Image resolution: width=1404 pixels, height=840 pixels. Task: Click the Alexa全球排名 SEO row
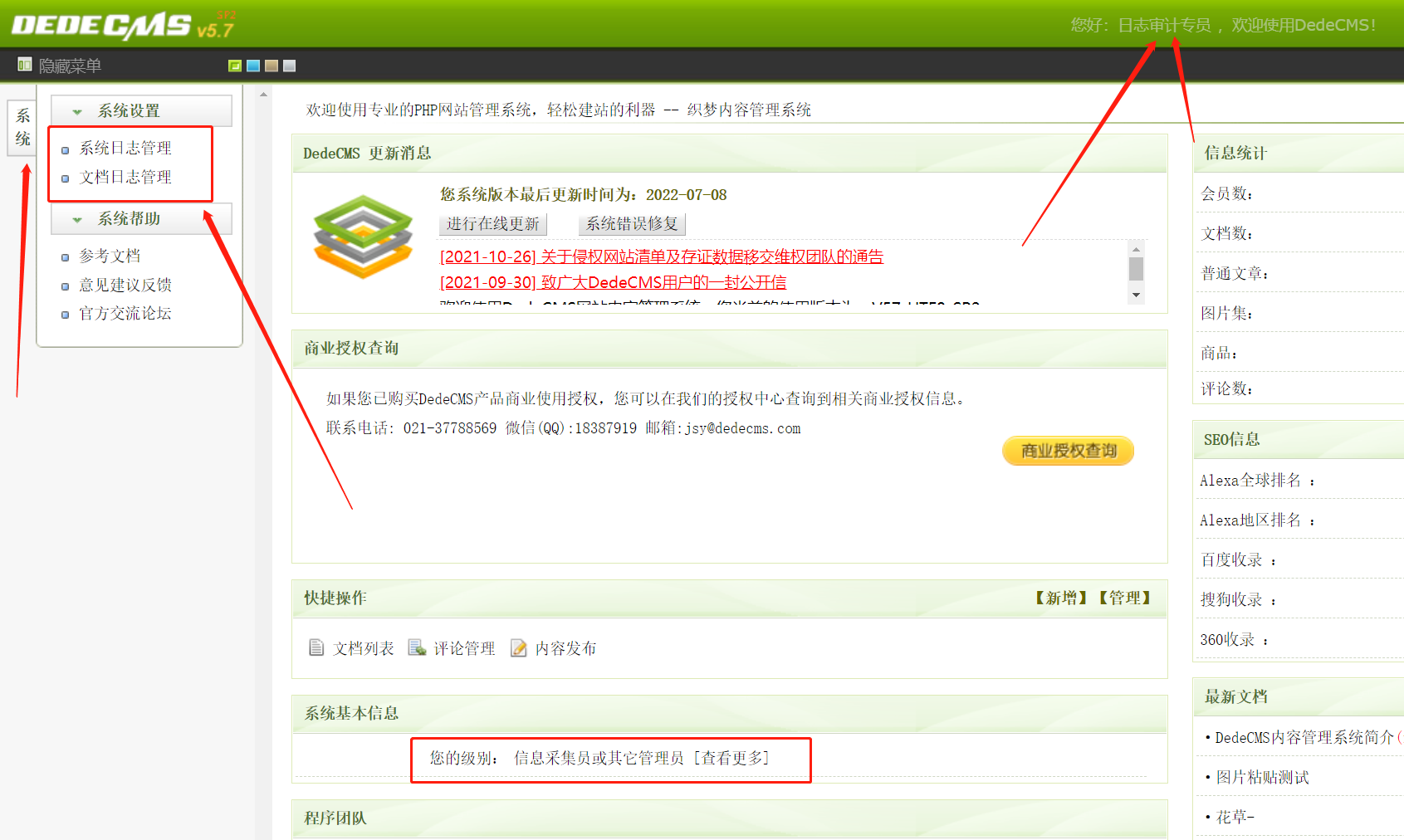pyautogui.click(x=1299, y=480)
